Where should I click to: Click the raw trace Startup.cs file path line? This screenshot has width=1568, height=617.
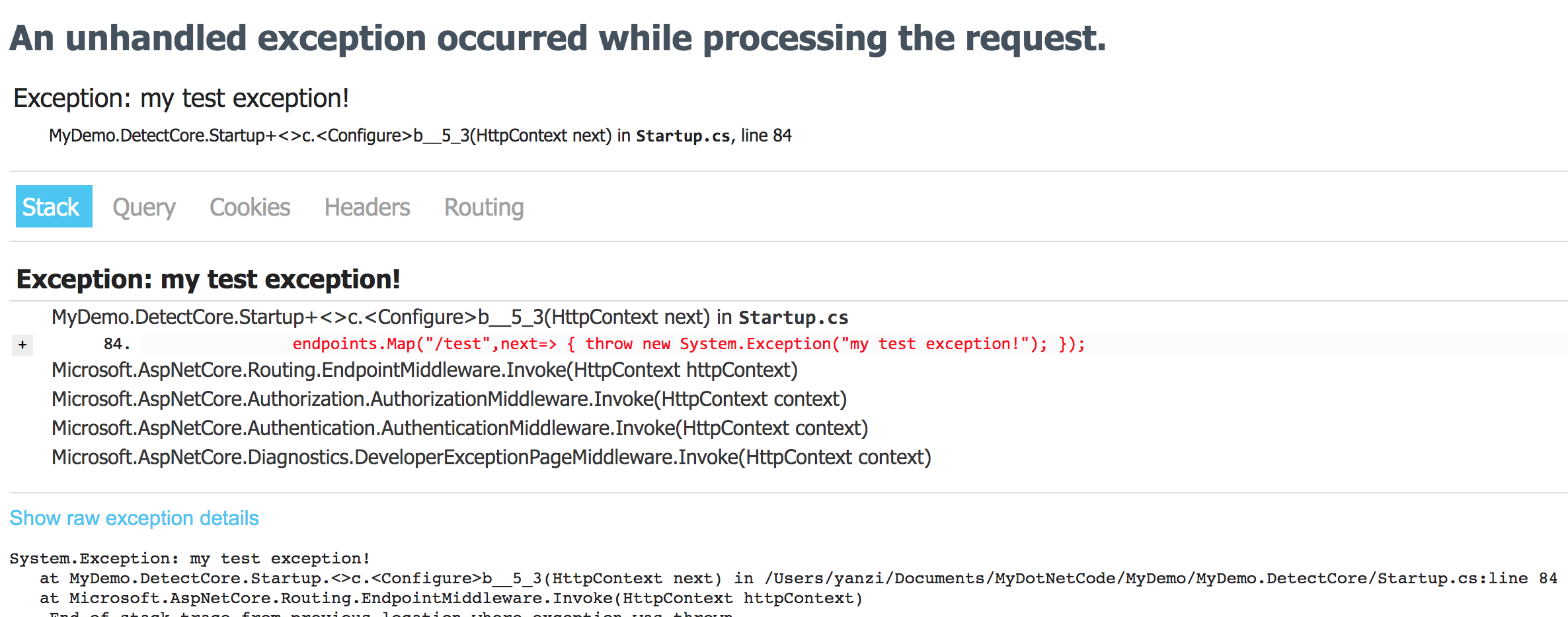799,579
